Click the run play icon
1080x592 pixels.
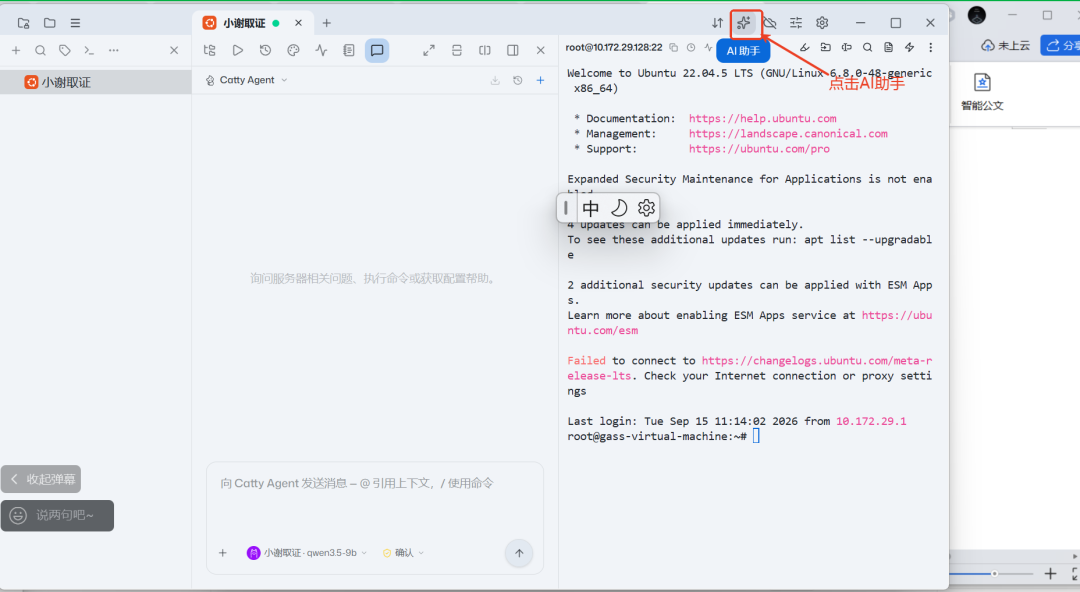[238, 50]
